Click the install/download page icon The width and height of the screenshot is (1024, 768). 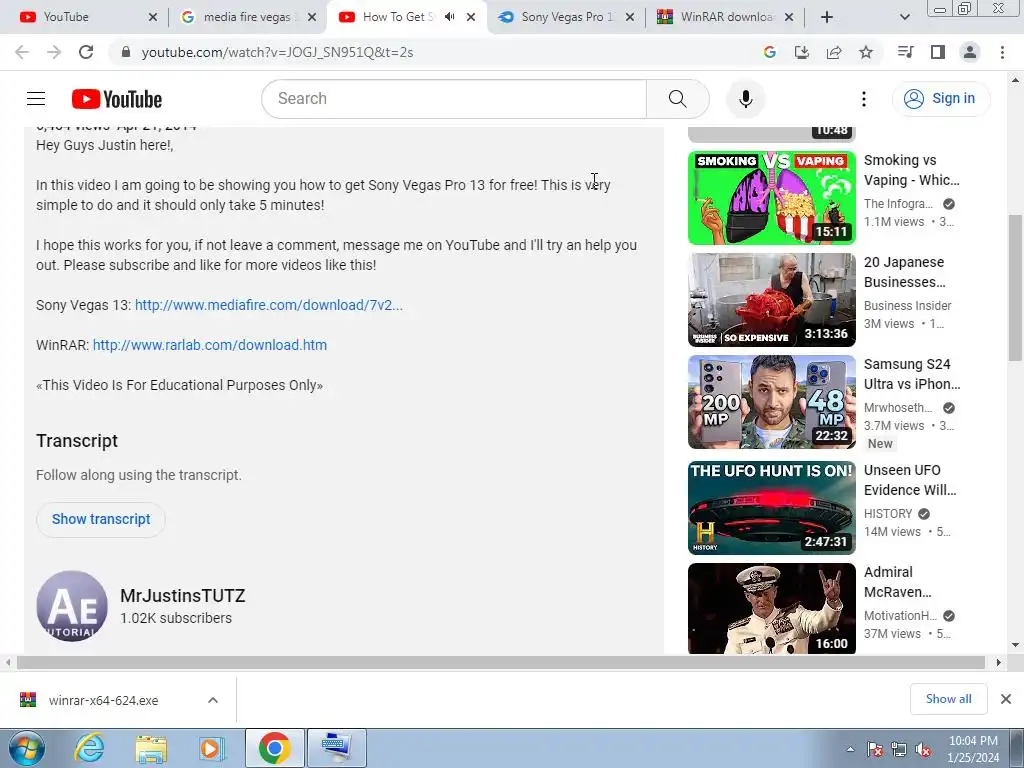[802, 52]
